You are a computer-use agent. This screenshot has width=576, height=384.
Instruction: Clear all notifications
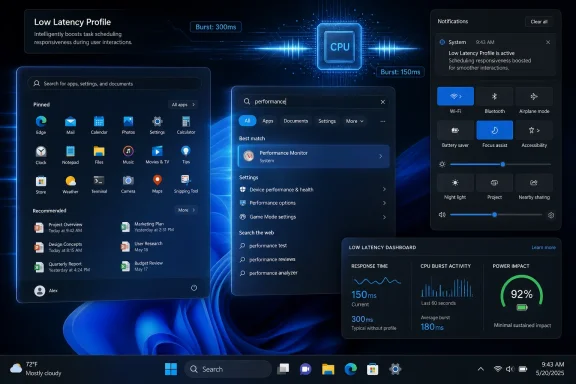point(539,22)
